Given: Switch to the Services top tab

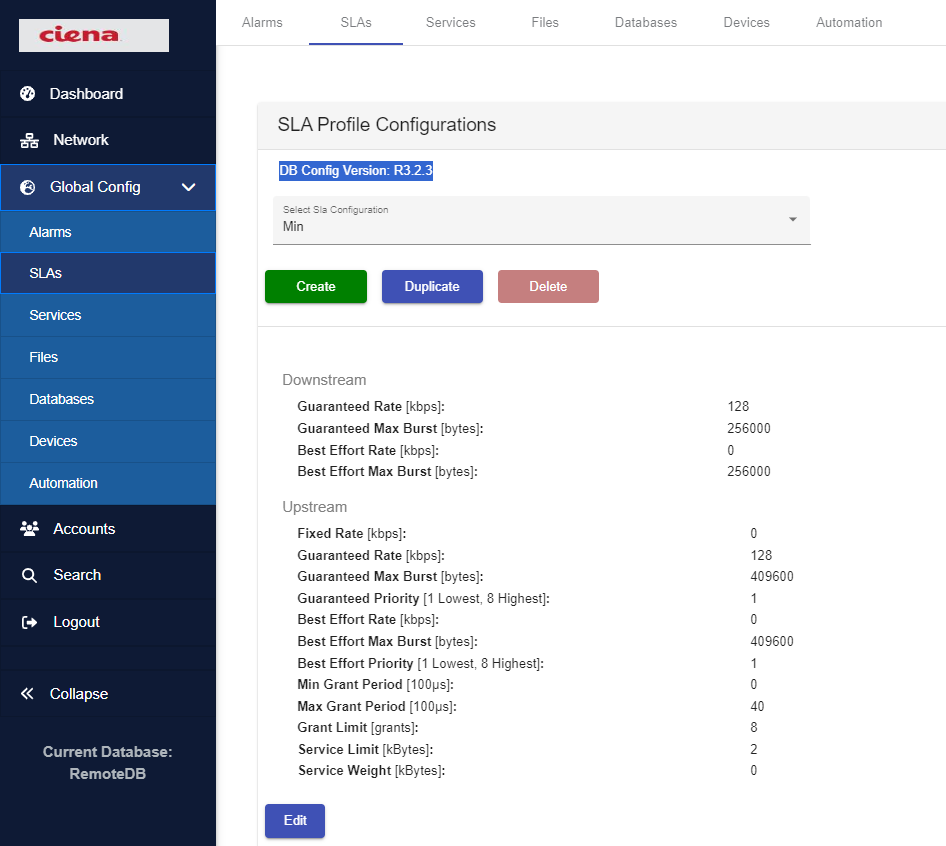Looking at the screenshot, I should click(451, 22).
